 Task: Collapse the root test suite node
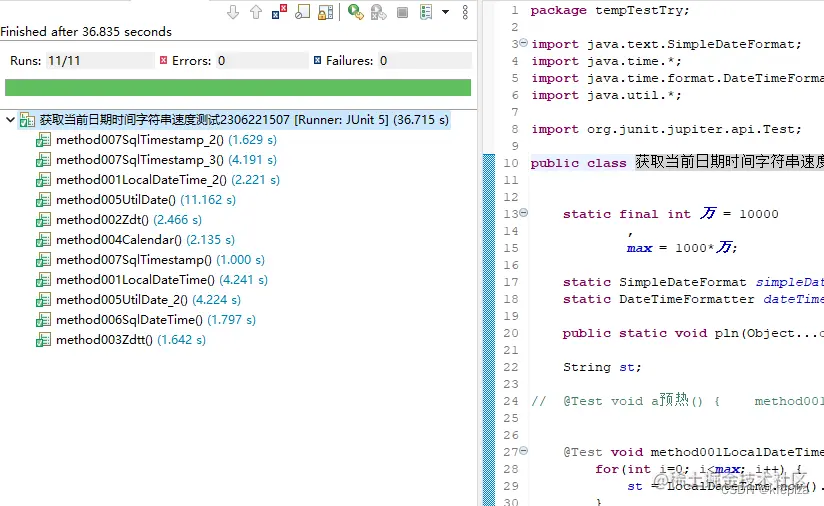coord(10,120)
